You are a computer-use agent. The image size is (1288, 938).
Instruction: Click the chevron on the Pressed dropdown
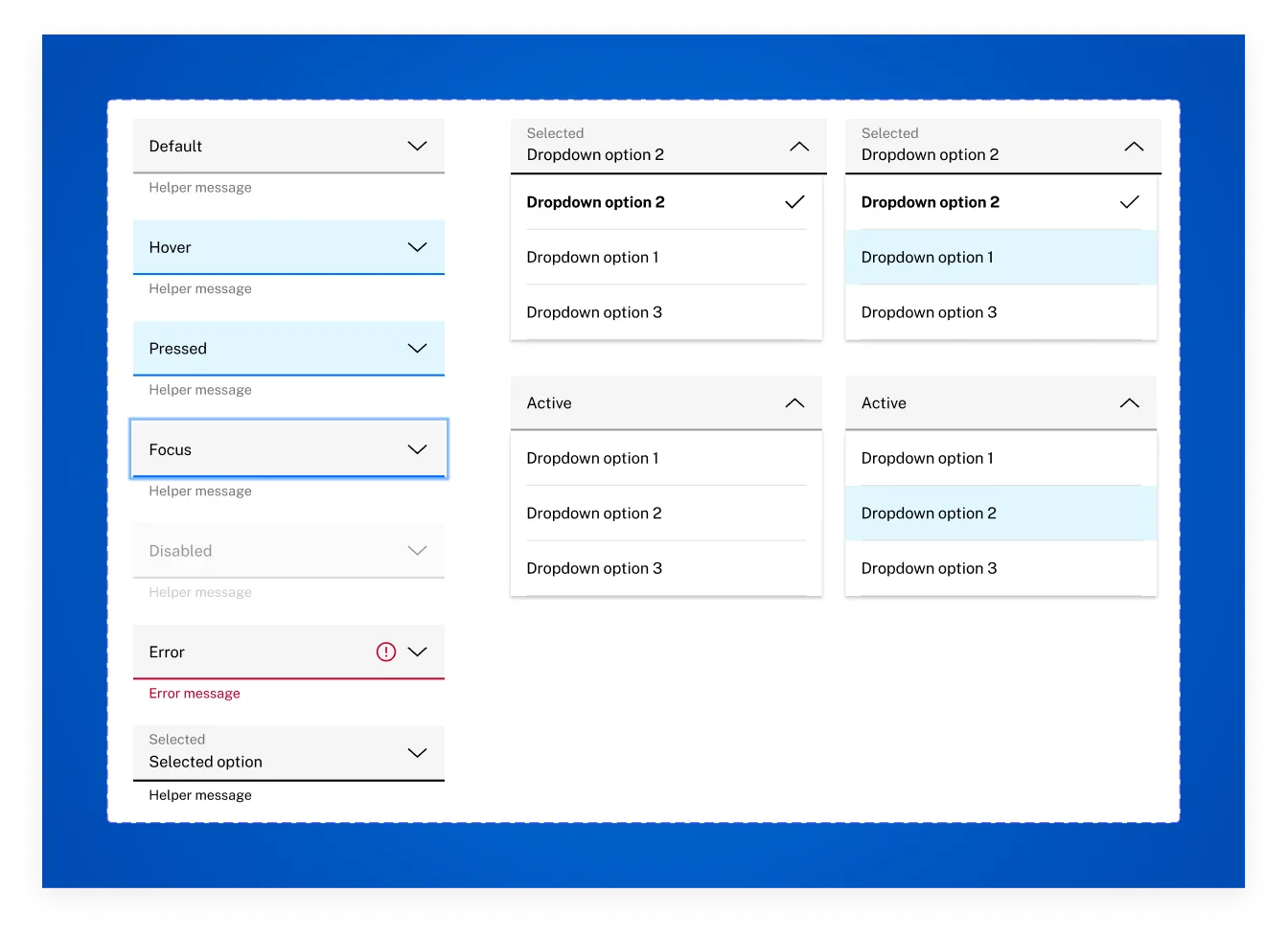pyautogui.click(x=417, y=348)
